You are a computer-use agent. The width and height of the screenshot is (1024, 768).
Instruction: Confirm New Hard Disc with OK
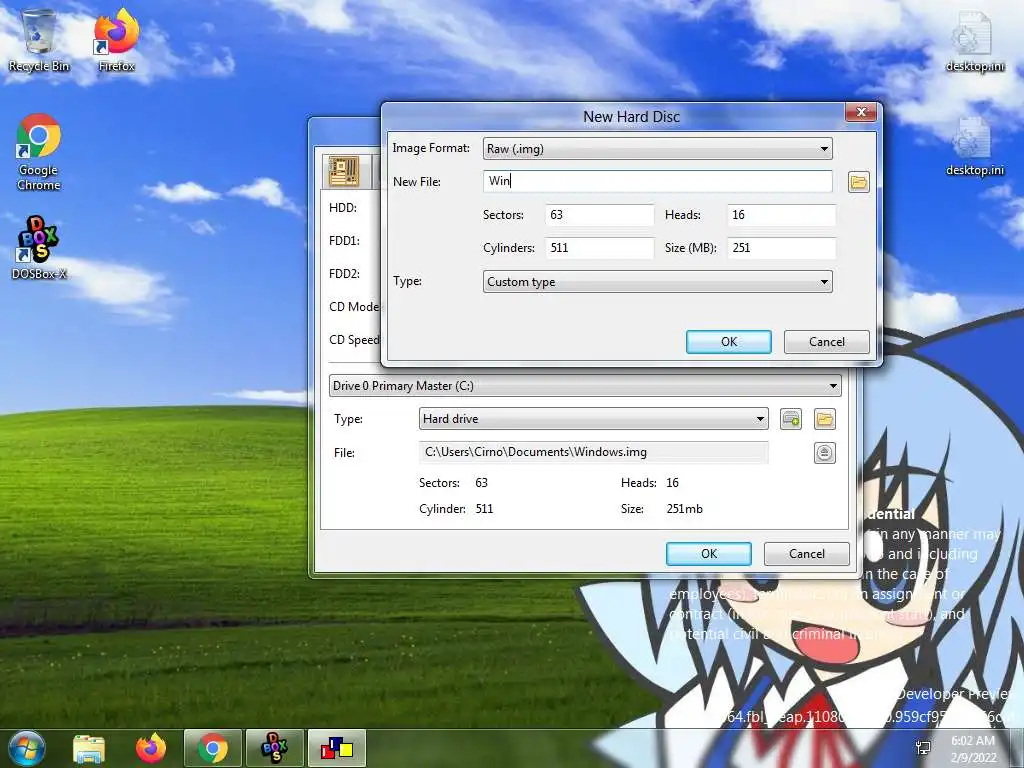pos(729,342)
